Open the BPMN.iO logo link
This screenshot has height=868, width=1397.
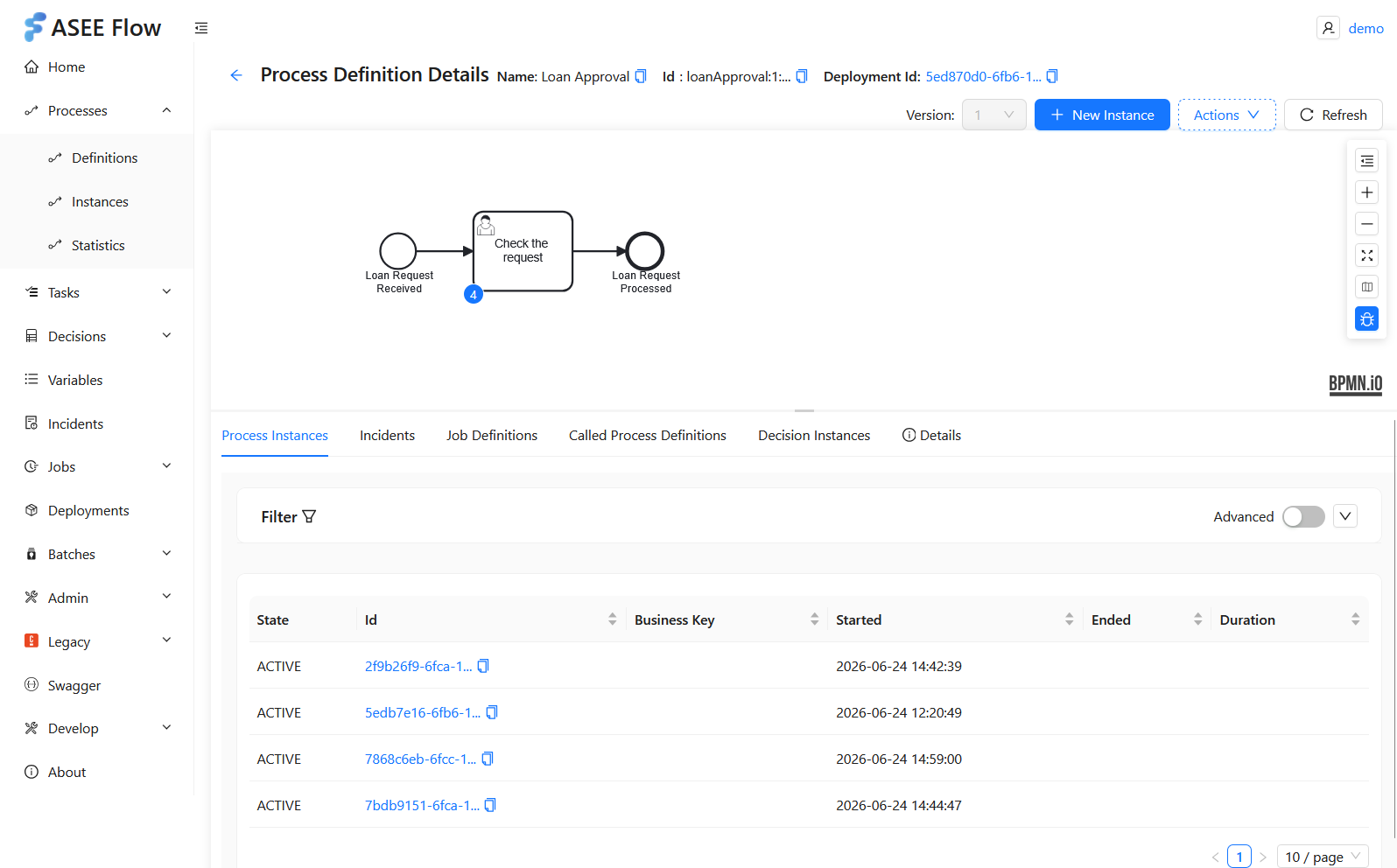click(x=1356, y=384)
